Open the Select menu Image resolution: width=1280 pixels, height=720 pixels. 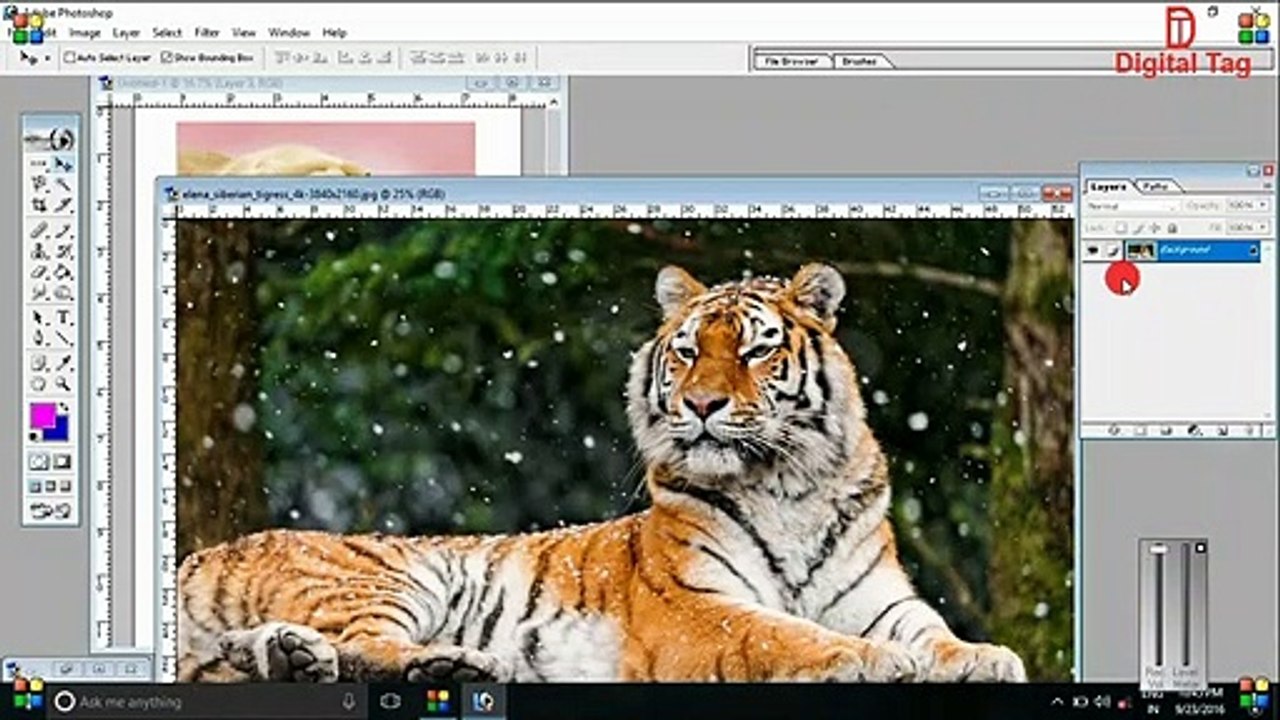point(167,33)
